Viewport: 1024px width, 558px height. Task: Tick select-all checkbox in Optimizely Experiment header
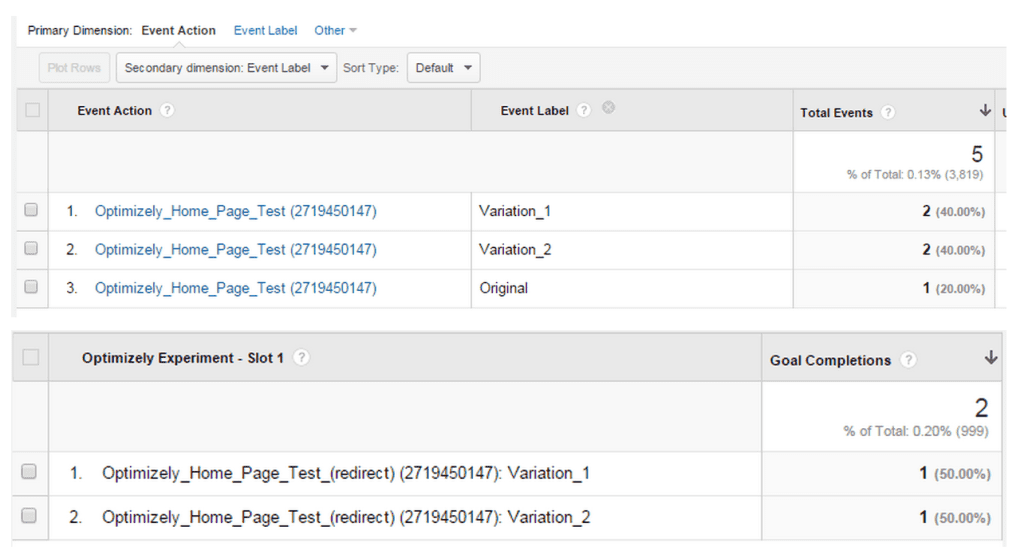pyautogui.click(x=31, y=357)
